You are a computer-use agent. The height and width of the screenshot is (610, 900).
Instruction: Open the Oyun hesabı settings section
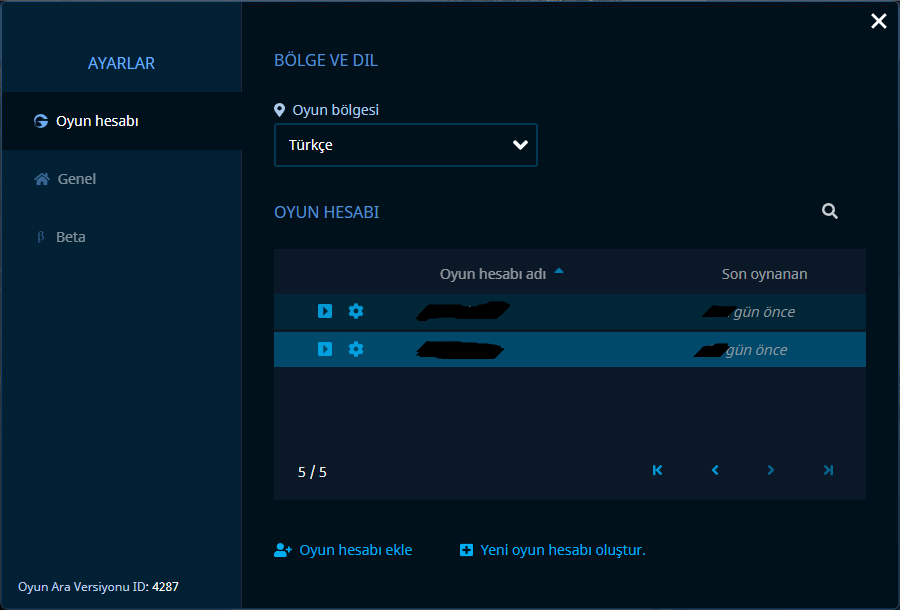pyautogui.click(x=122, y=121)
